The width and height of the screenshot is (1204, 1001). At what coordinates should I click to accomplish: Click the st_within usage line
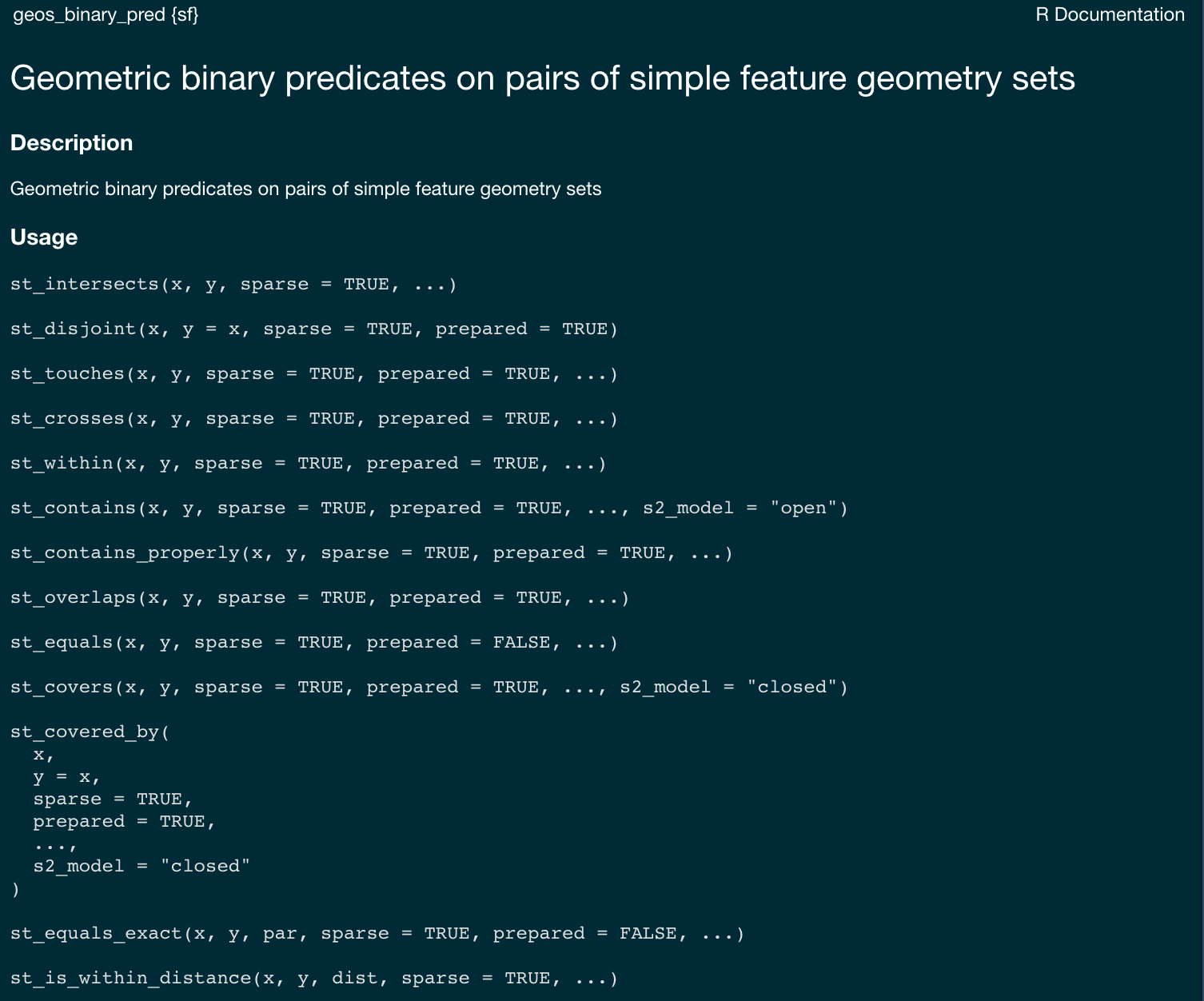[x=309, y=464]
